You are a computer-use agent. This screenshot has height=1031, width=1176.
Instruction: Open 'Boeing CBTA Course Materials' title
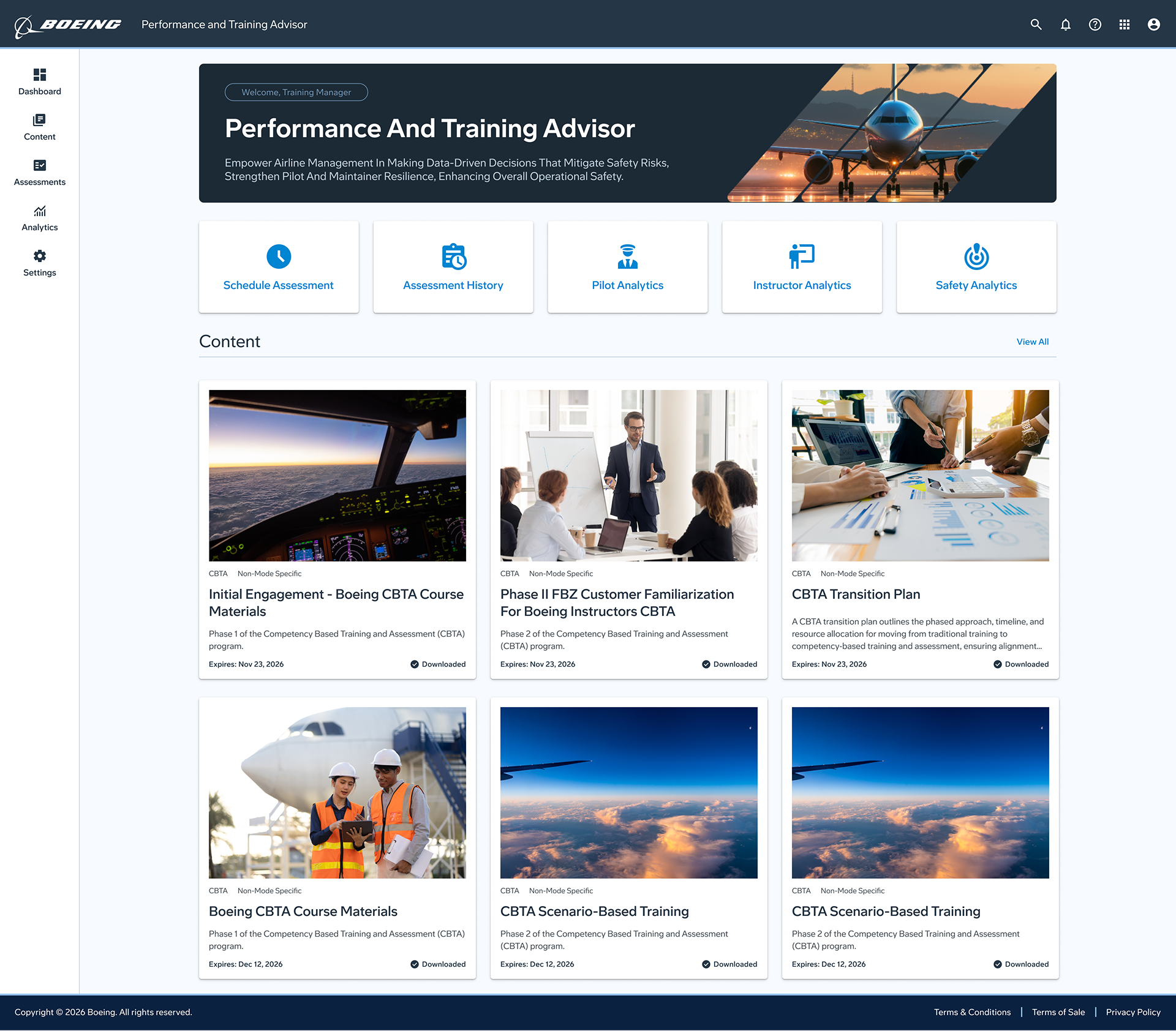(x=303, y=911)
